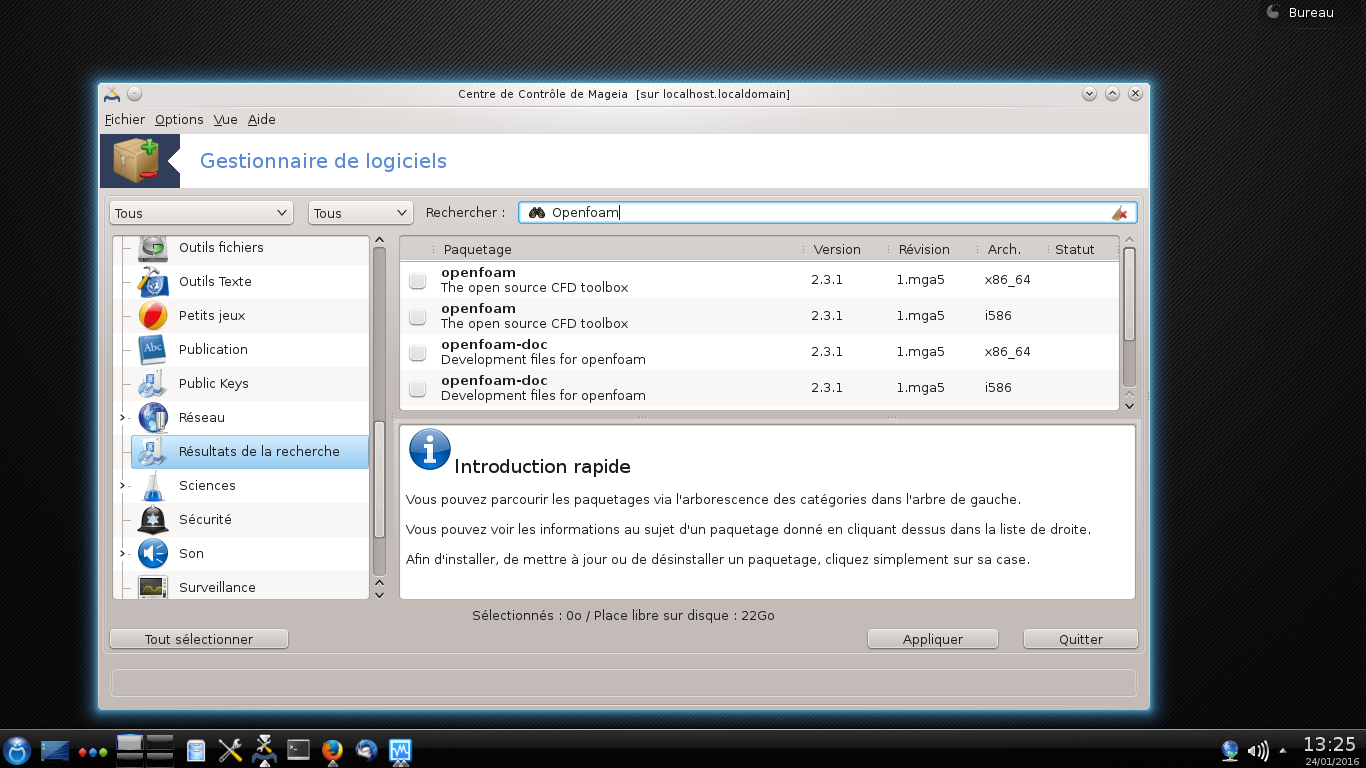Click the Outils Texte category icon
The image size is (1366, 768).
(x=153, y=281)
